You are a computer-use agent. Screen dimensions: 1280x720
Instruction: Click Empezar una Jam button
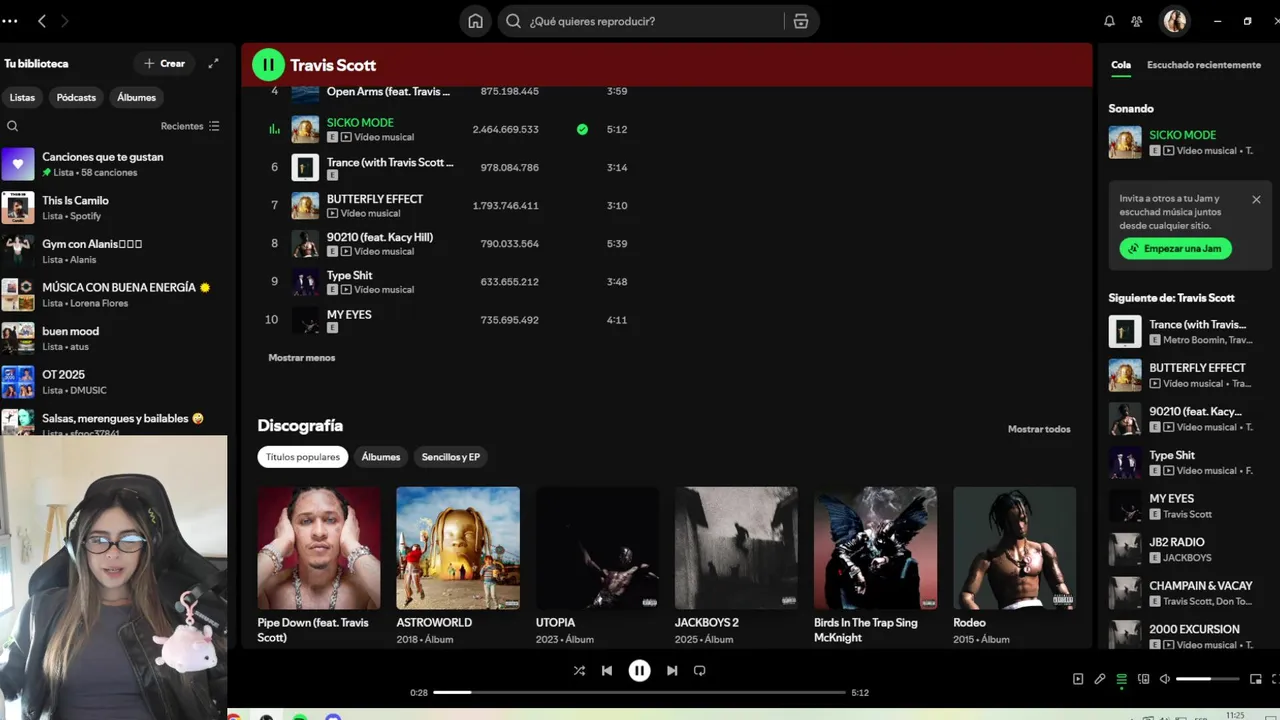1175,248
